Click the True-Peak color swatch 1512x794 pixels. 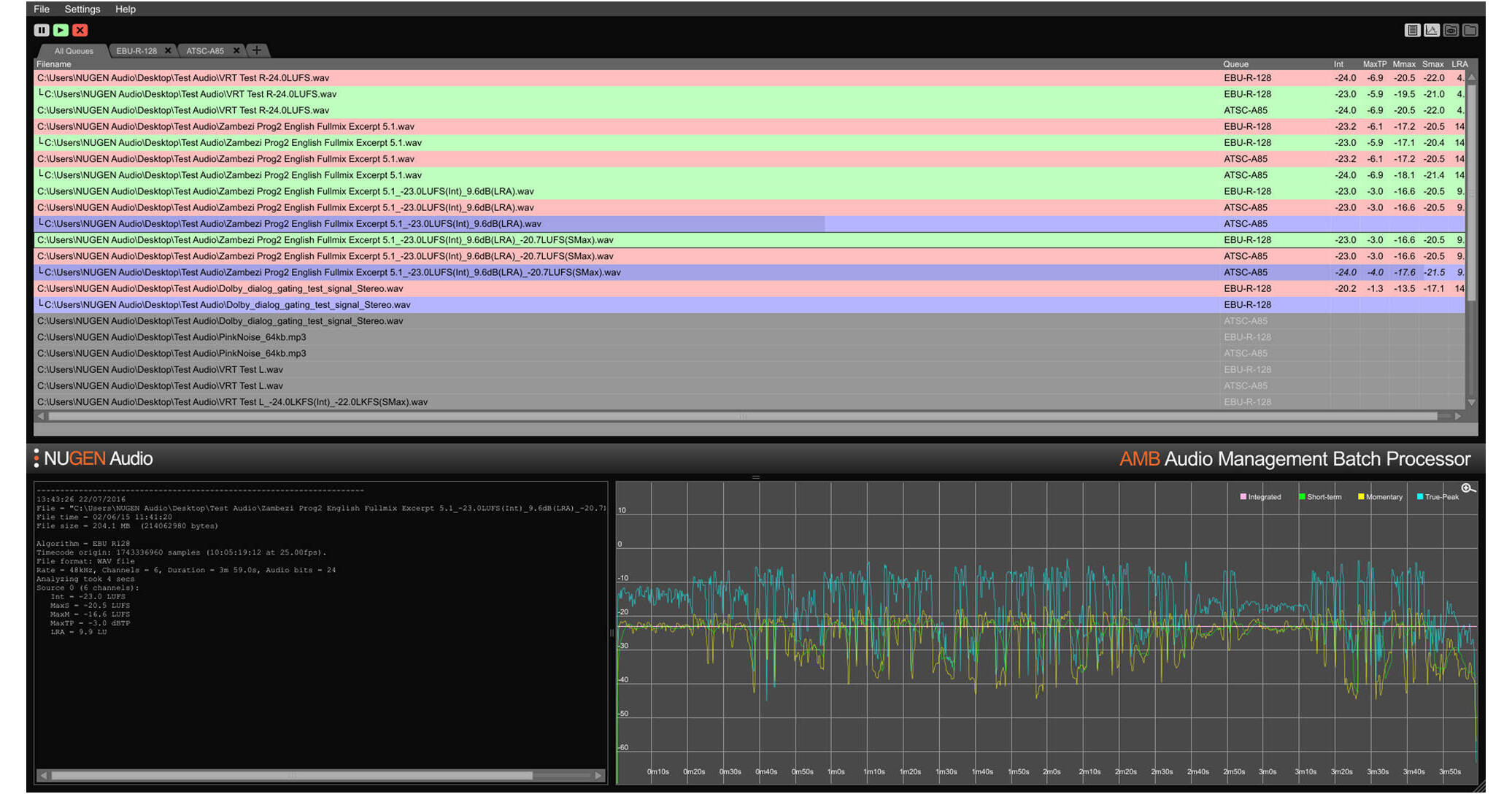click(1420, 497)
